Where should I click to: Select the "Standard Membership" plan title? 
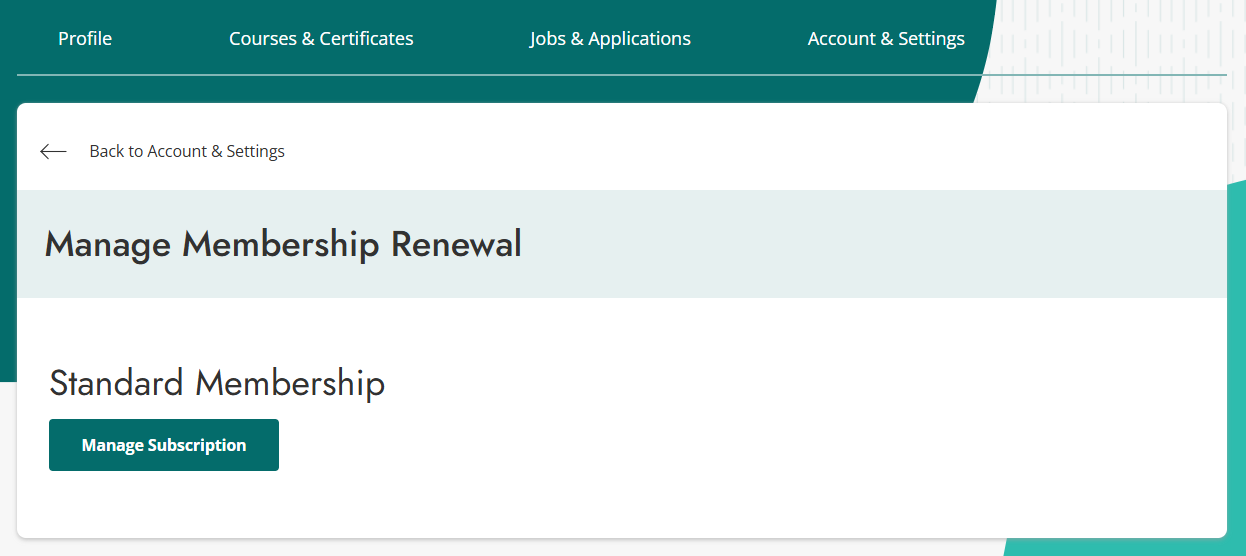coord(217,383)
